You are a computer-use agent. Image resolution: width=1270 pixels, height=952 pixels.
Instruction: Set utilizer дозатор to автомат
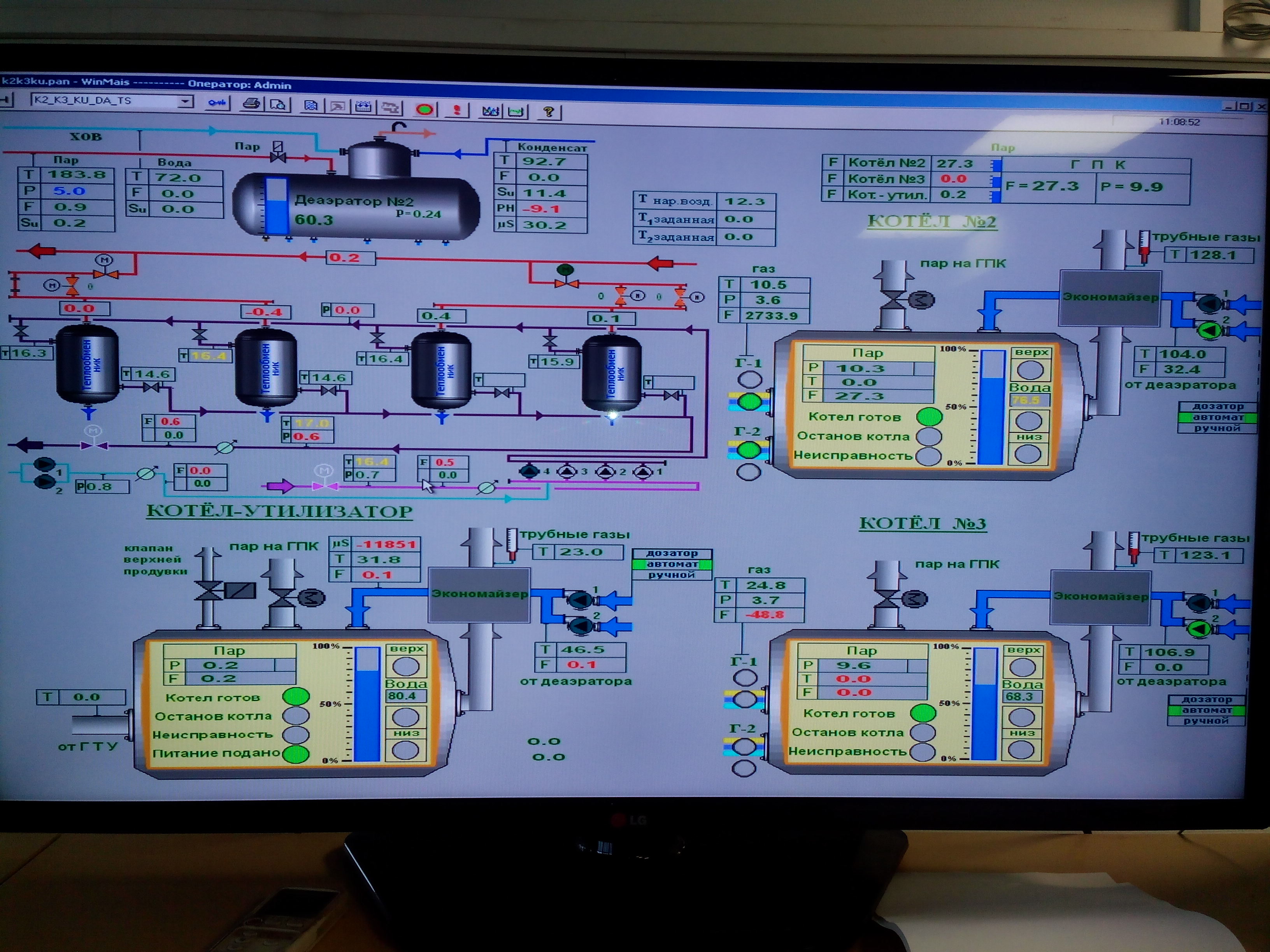672,564
